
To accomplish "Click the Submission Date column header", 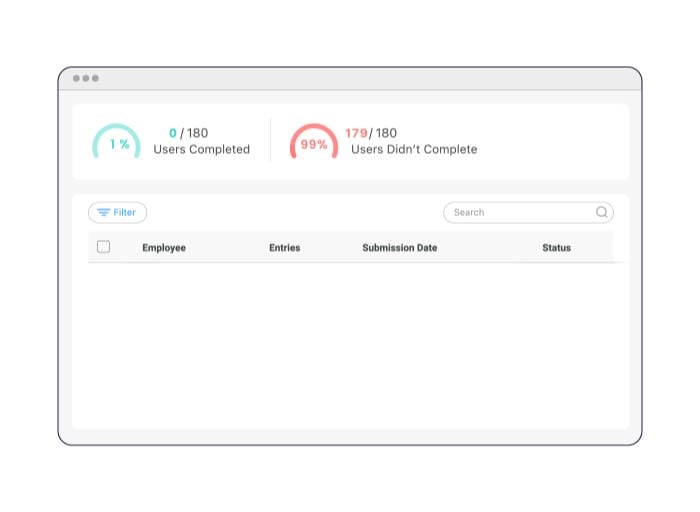I will tap(399, 248).
